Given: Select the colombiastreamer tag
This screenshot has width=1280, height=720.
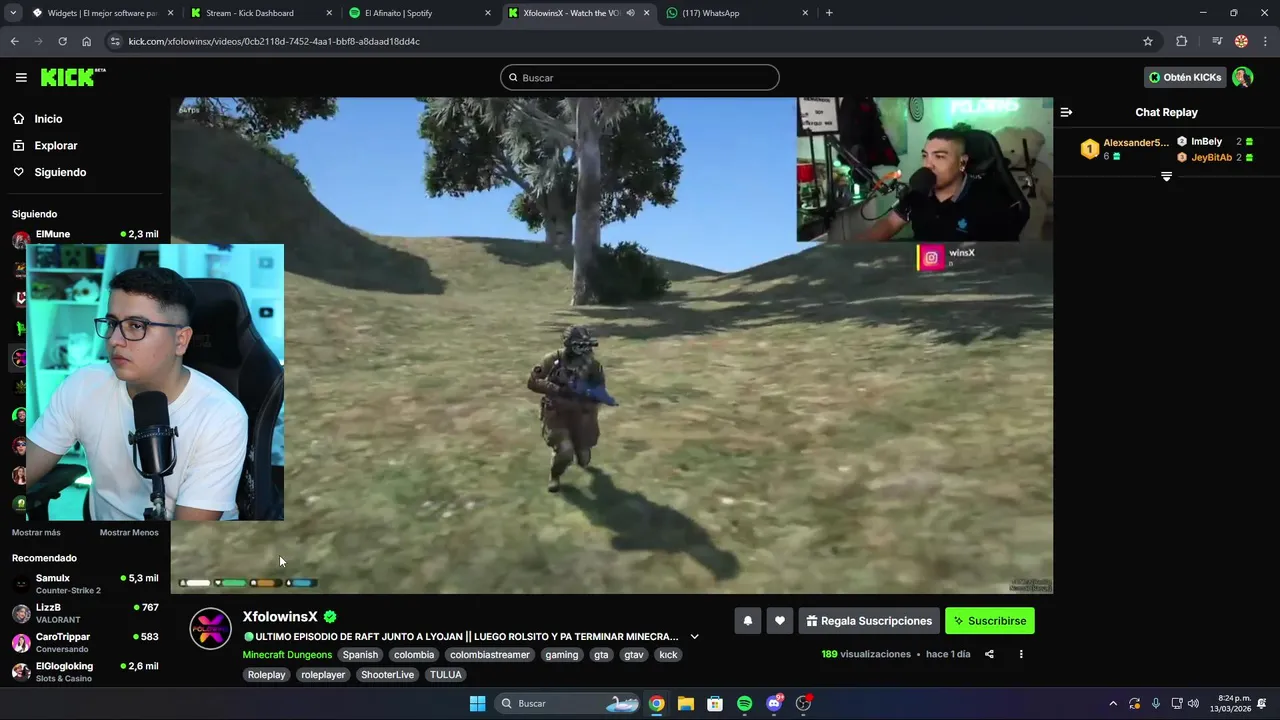Looking at the screenshot, I should 490,655.
